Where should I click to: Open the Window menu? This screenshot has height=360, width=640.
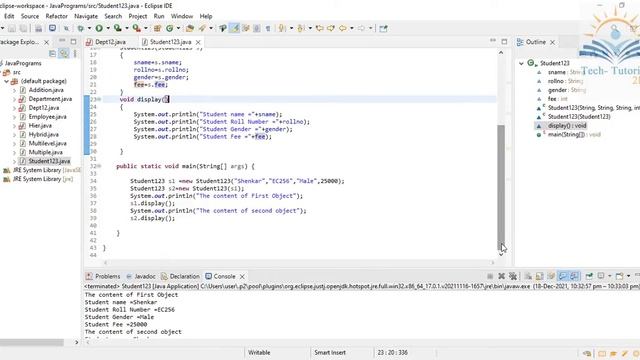coord(182,16)
